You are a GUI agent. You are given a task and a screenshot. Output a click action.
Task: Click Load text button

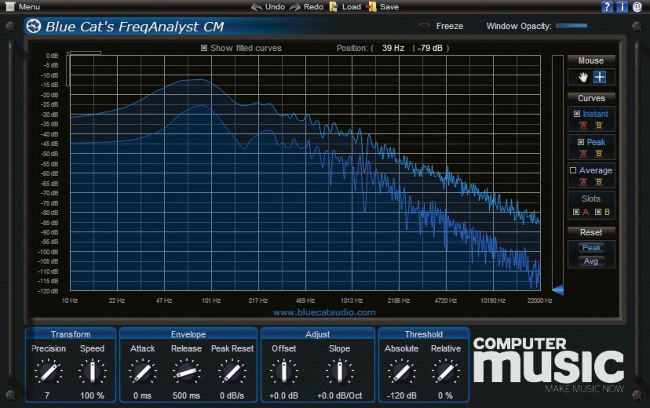pyautogui.click(x=352, y=7)
